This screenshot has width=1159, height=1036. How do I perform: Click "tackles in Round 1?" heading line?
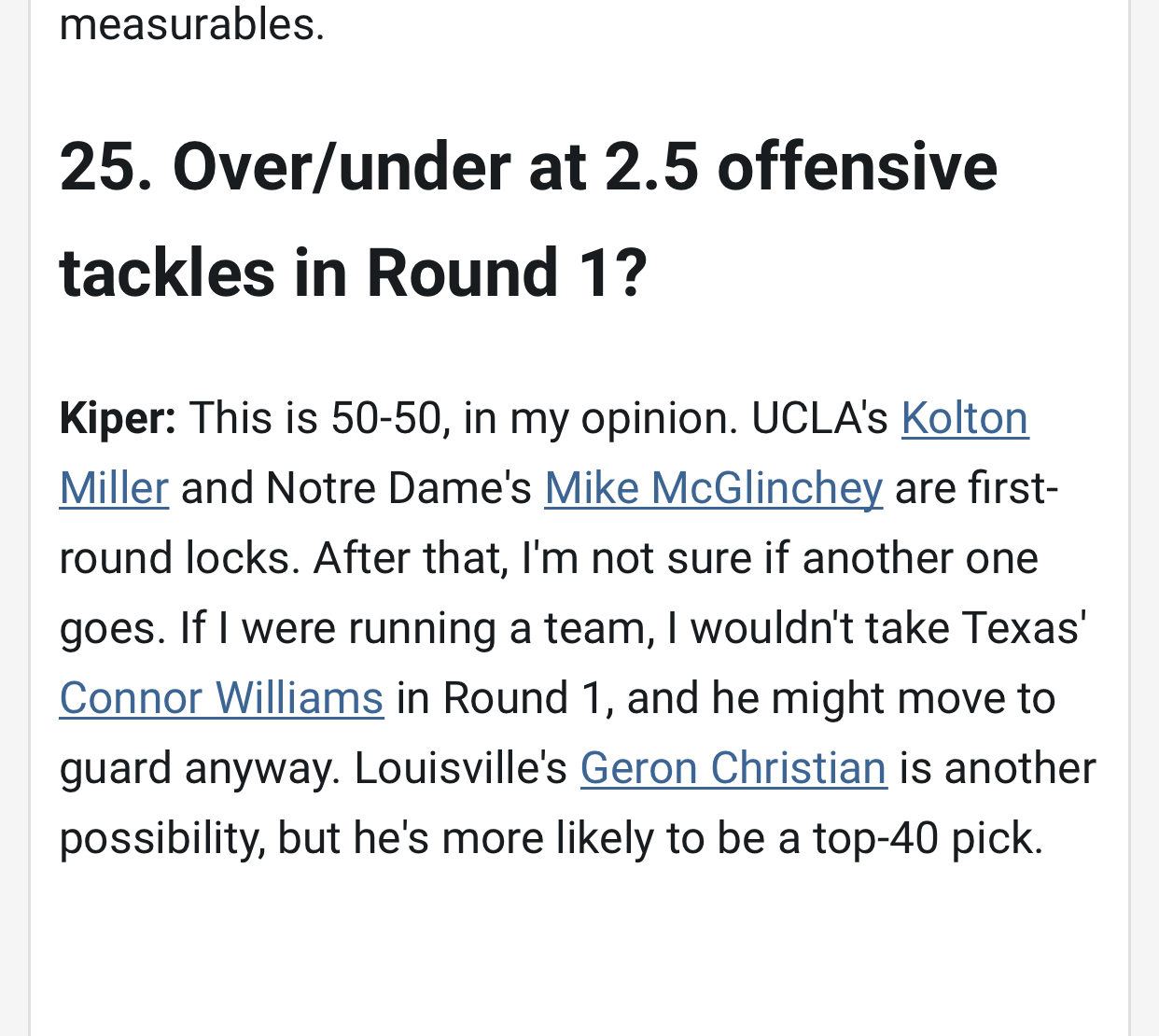[353, 273]
